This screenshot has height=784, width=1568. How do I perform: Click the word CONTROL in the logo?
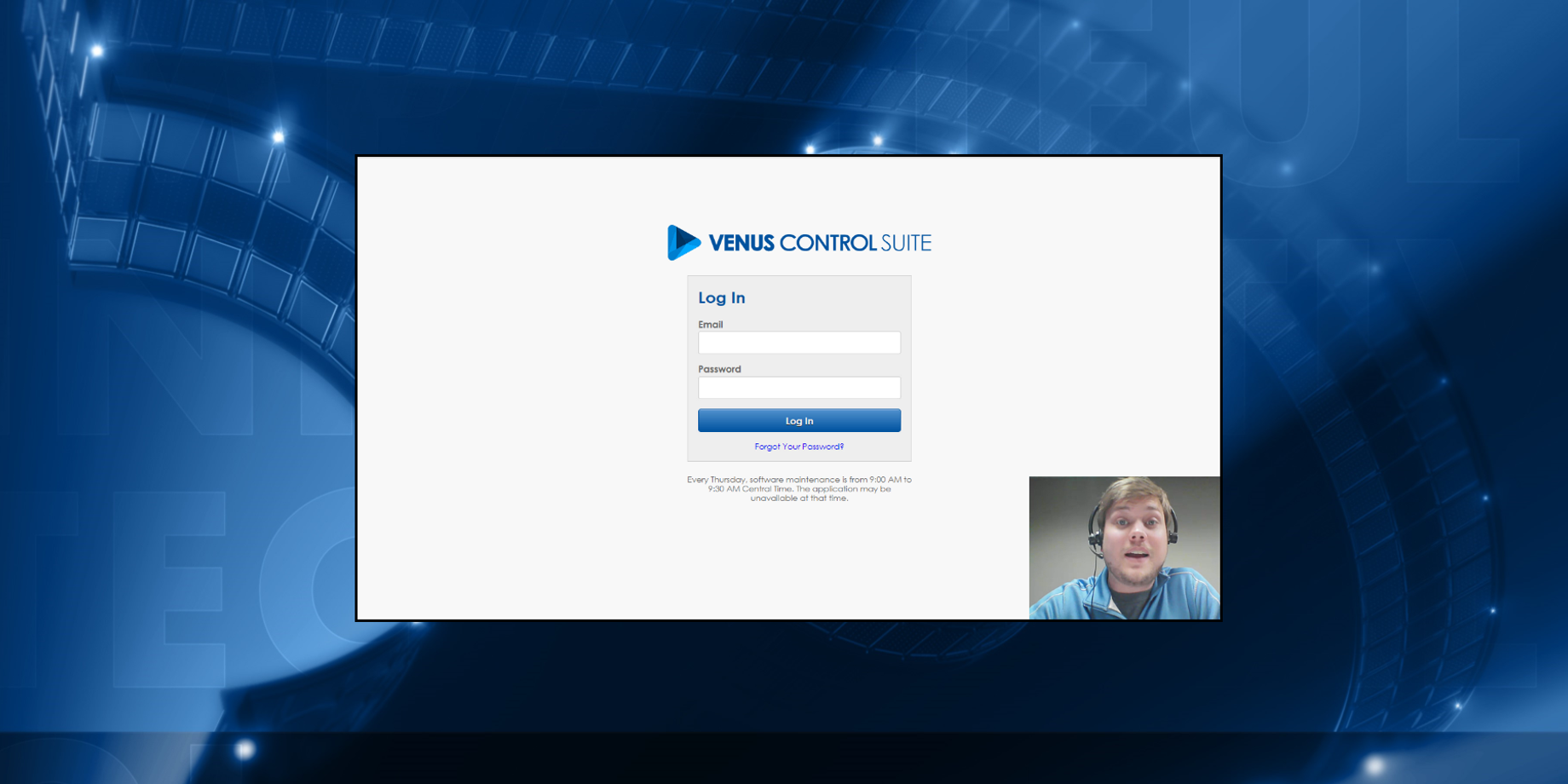coord(827,244)
